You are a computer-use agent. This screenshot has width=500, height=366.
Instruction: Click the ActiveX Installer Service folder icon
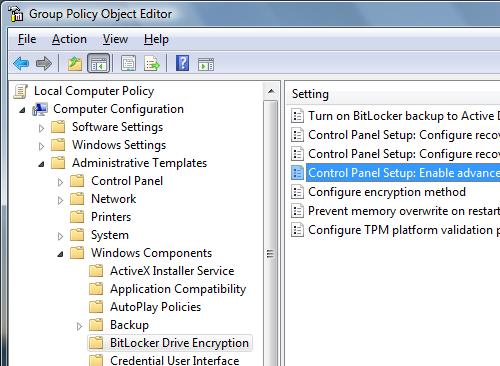click(x=96, y=271)
